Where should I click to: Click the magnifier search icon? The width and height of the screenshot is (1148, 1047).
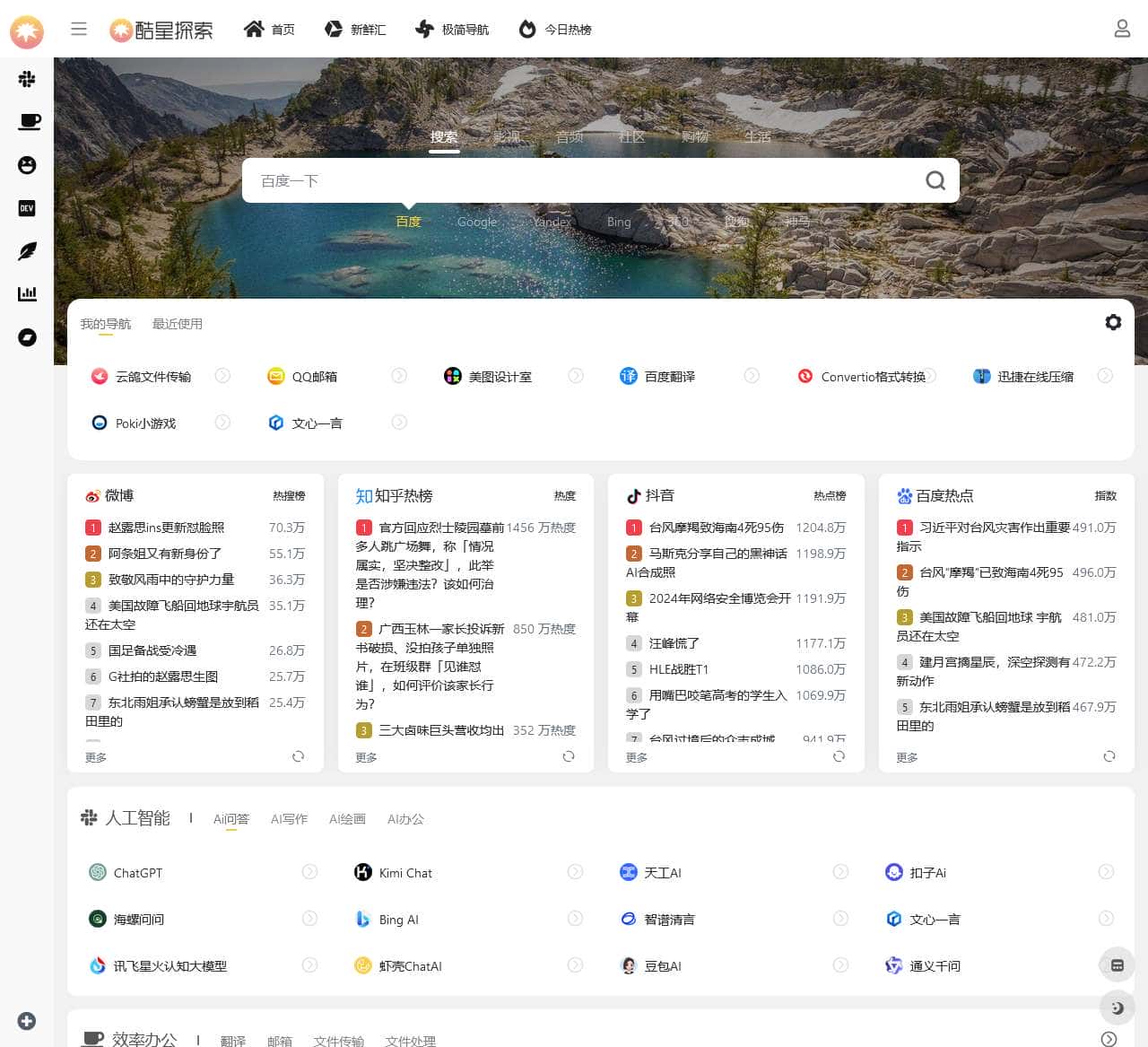click(935, 180)
